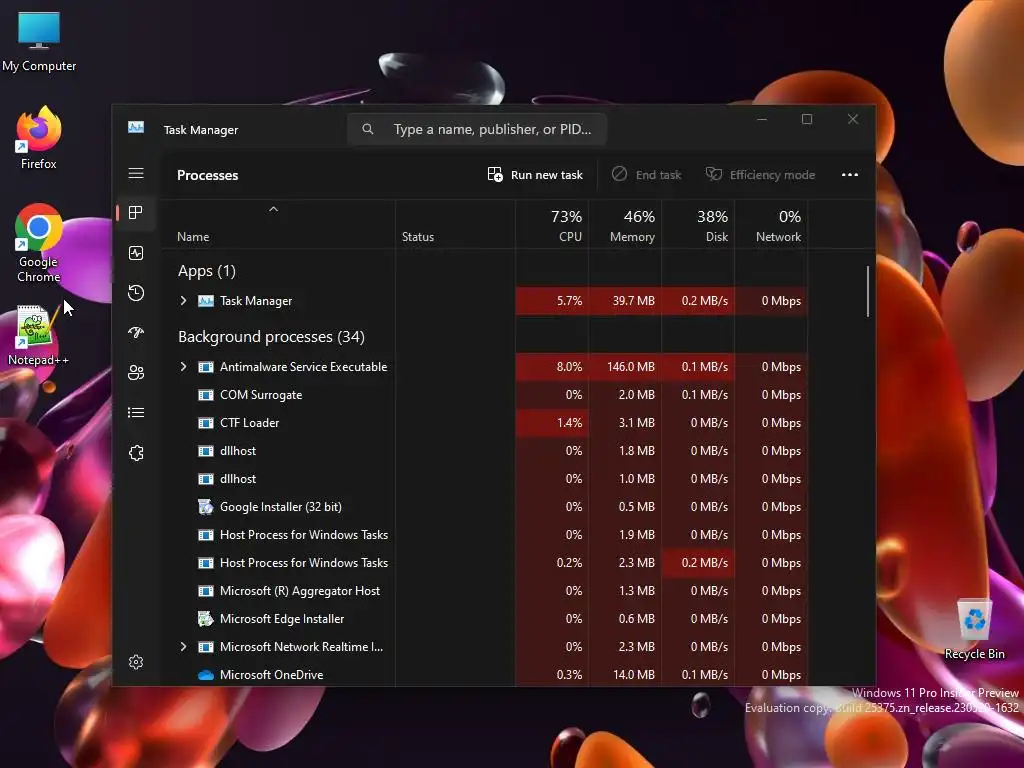
Task: Open the Performance sidebar icon
Action: click(x=136, y=253)
